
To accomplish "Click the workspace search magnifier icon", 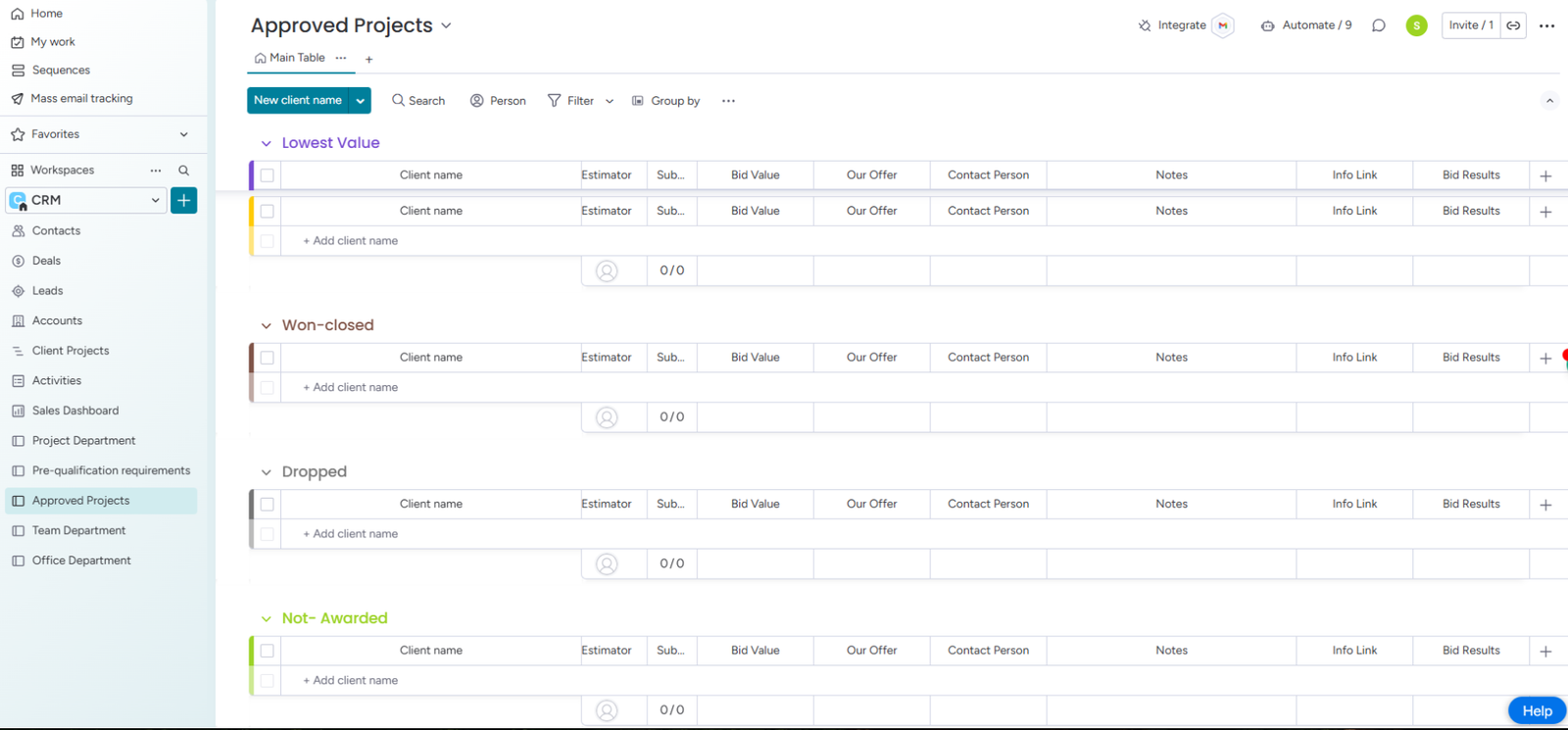I will pos(183,170).
